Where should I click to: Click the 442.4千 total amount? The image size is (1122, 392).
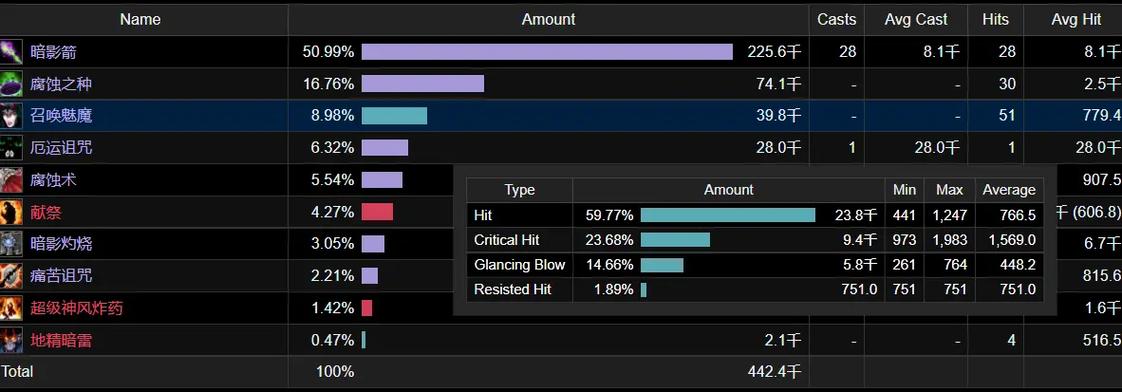[774, 372]
